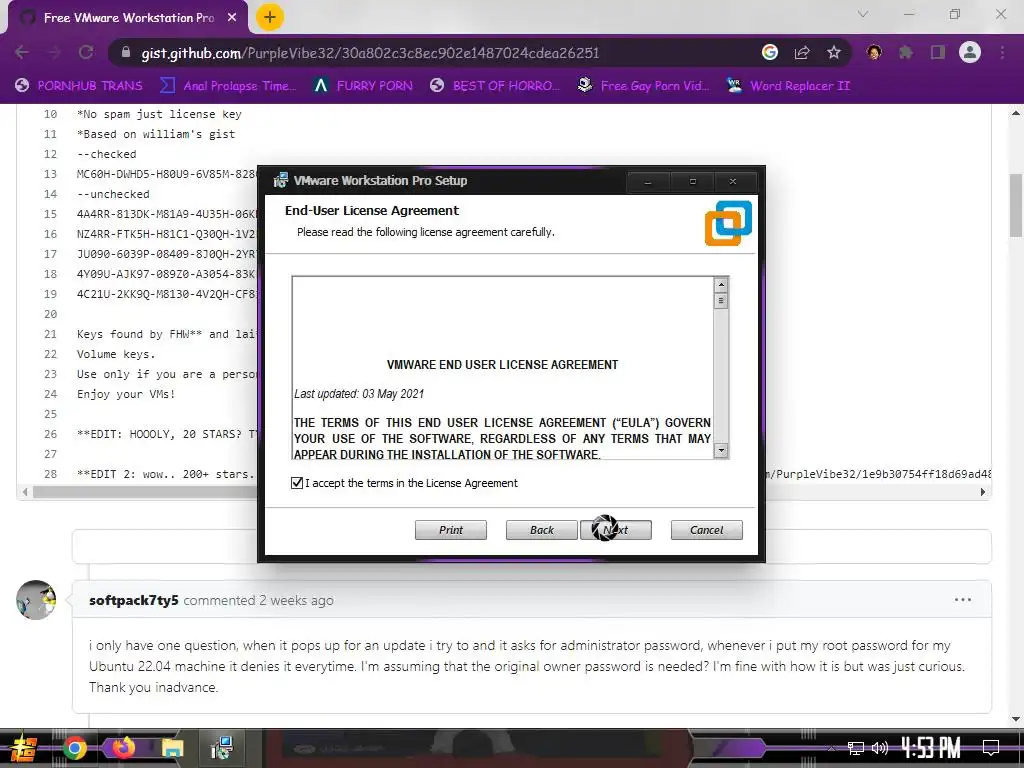Bookmark this page with star icon
1024x768 pixels.
(x=834, y=52)
